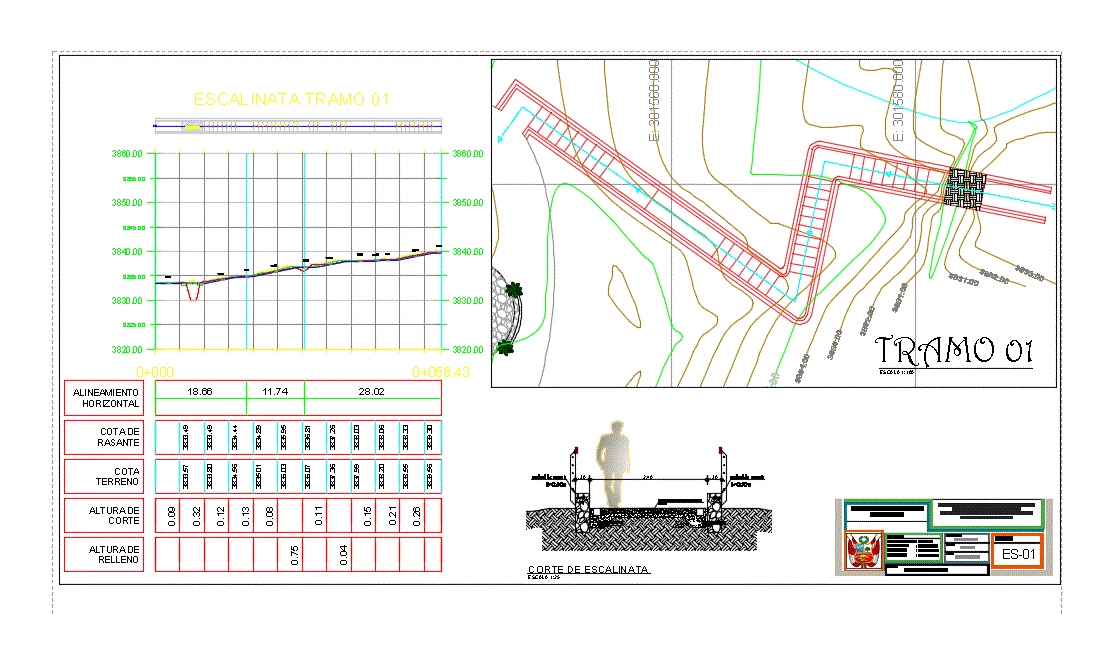
Task: Click the 3830.00 label on the right axis
Action: (468, 300)
